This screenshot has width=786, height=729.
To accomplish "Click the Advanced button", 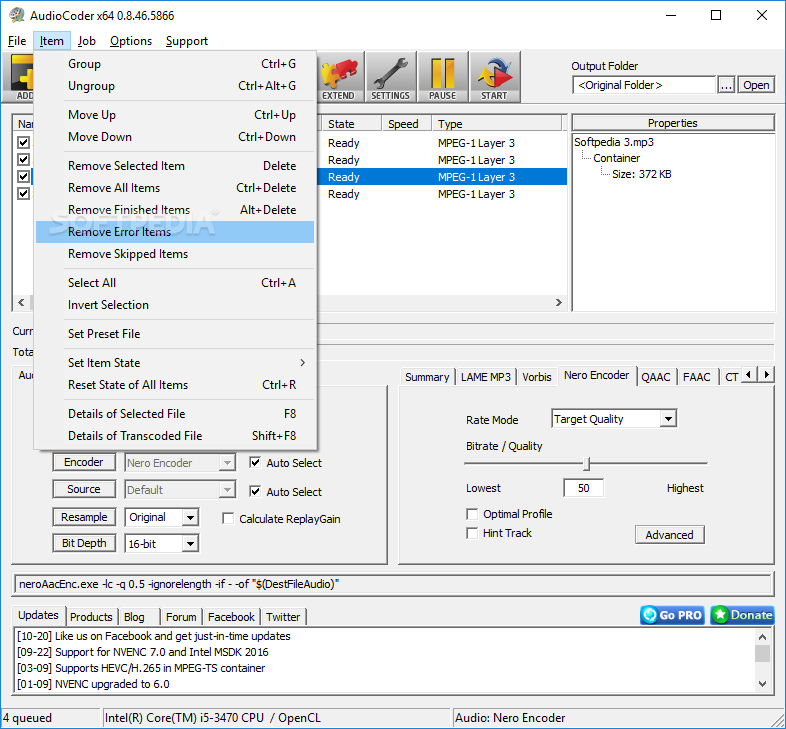I will point(669,534).
